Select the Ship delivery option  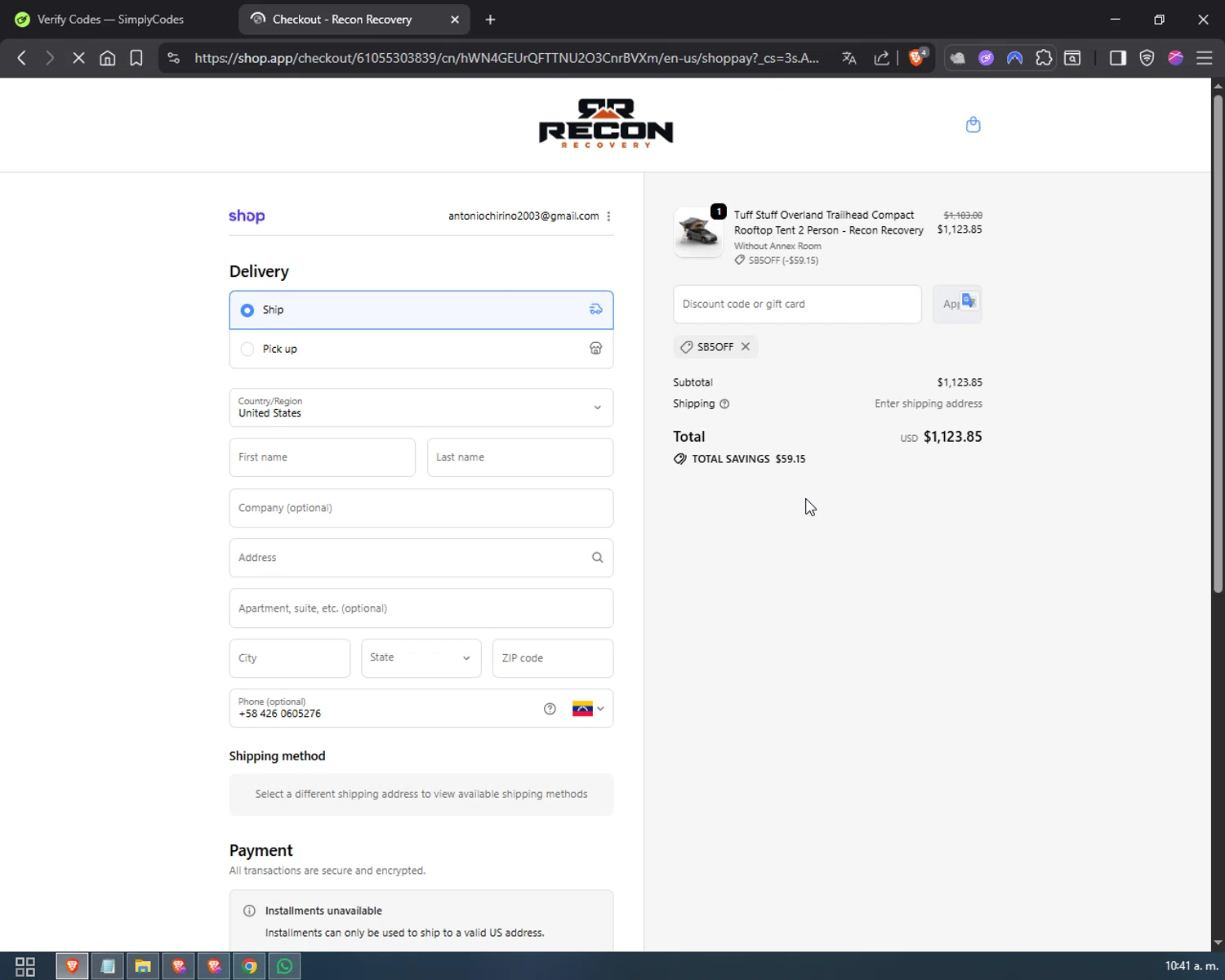click(x=421, y=310)
